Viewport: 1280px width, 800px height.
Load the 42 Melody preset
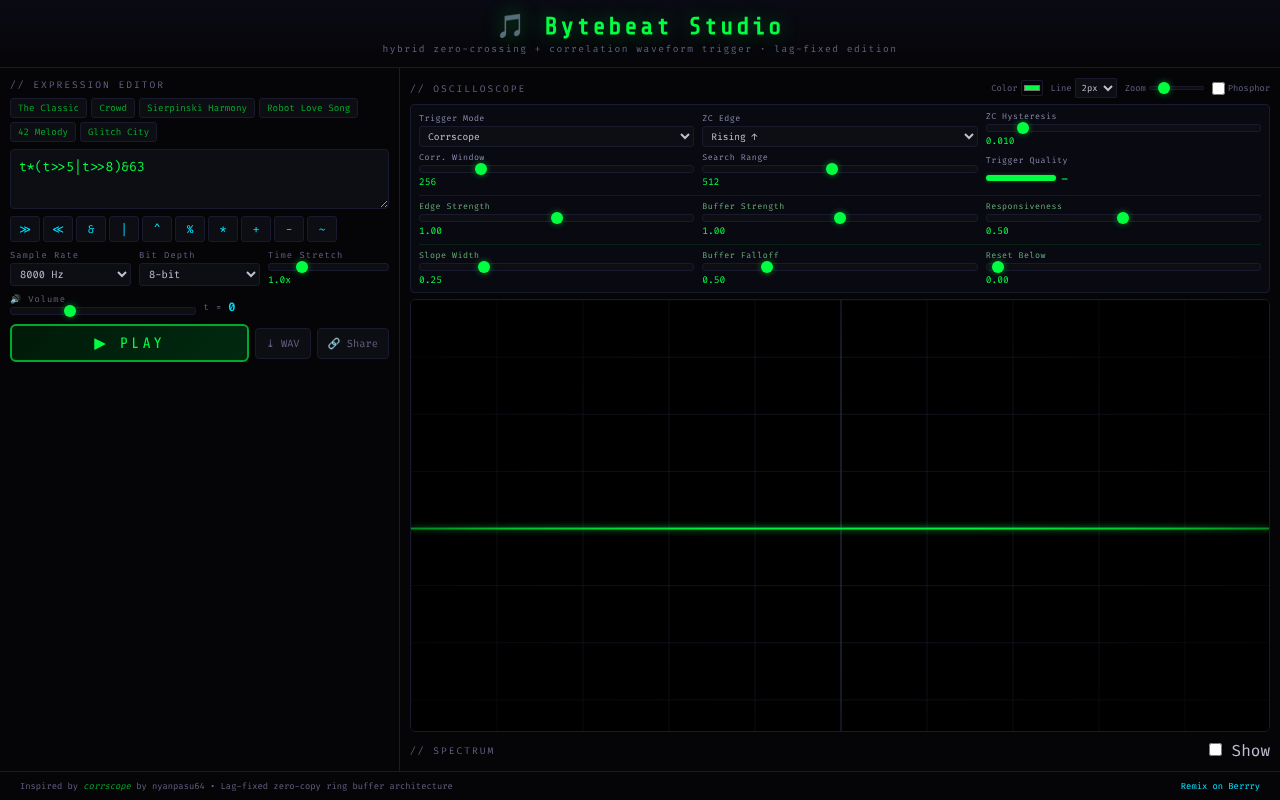tap(43, 132)
